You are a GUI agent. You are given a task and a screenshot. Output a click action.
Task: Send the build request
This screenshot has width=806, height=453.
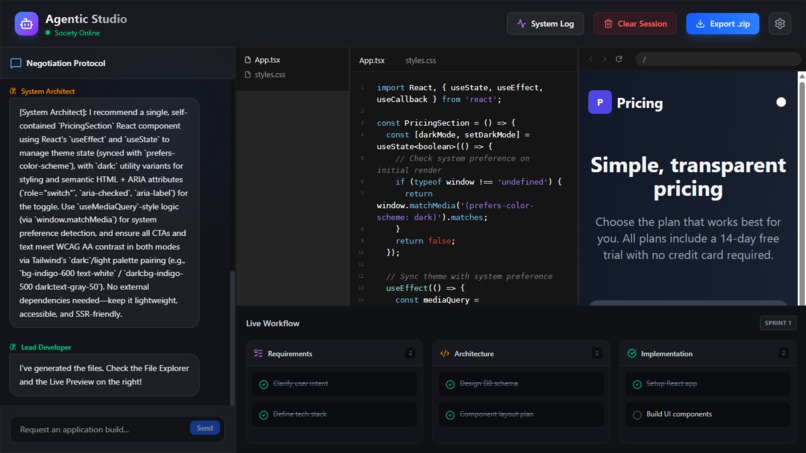tap(205, 428)
